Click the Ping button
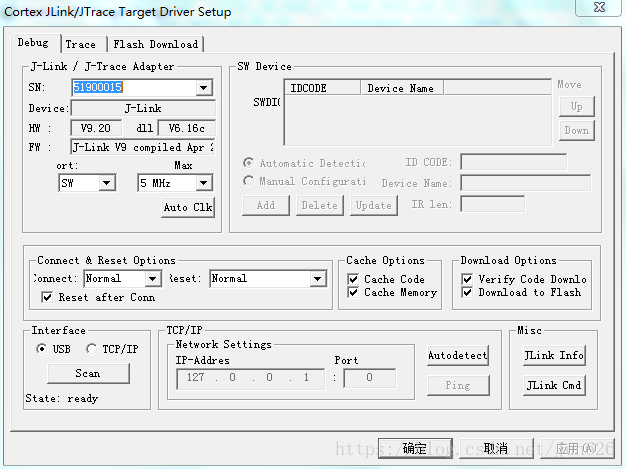The width and height of the screenshot is (626, 469). (458, 385)
